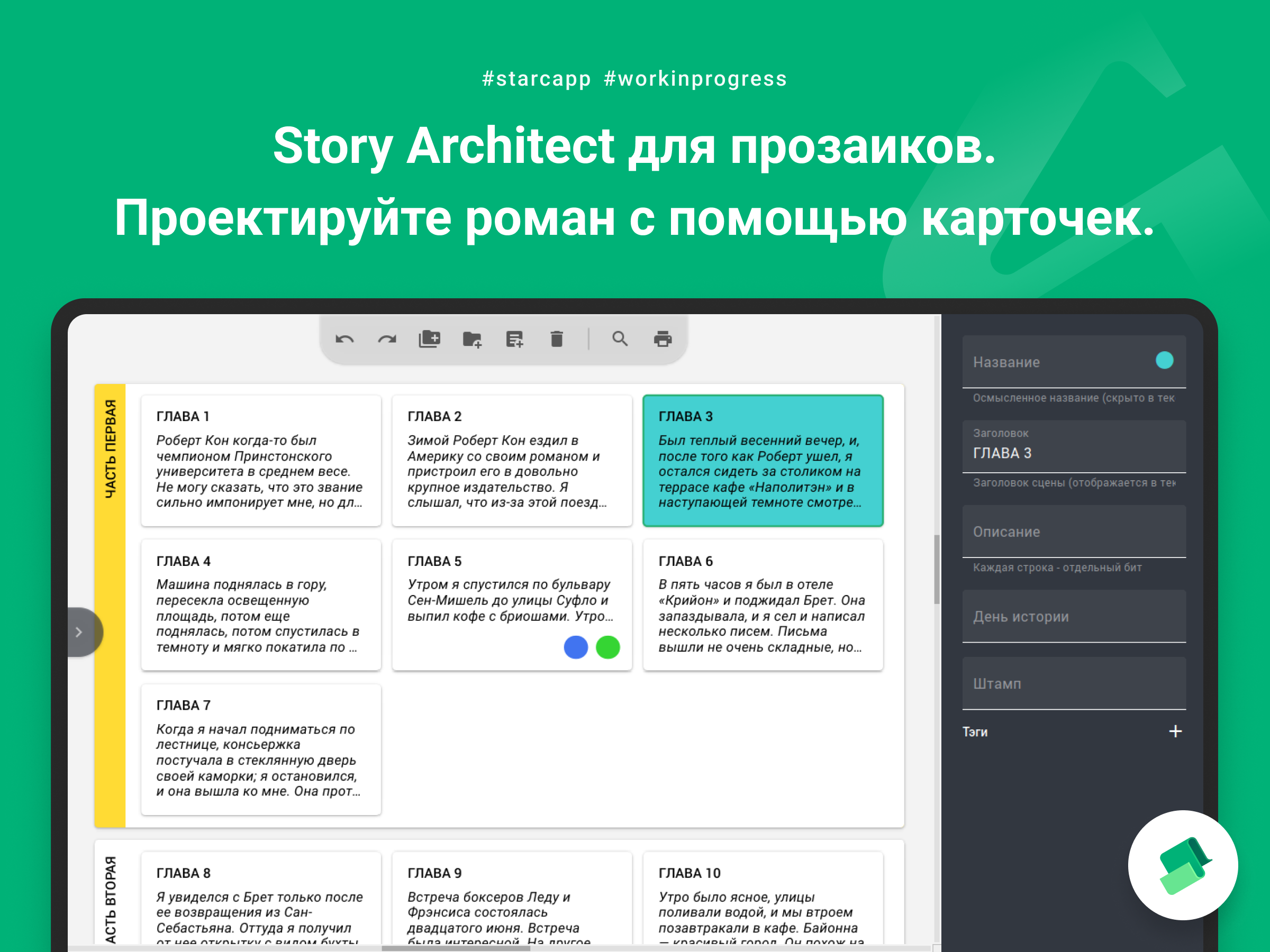Click the ЧАСТЬ ВТОРАЯ section label
The width and height of the screenshot is (1270, 952).
coord(110,900)
